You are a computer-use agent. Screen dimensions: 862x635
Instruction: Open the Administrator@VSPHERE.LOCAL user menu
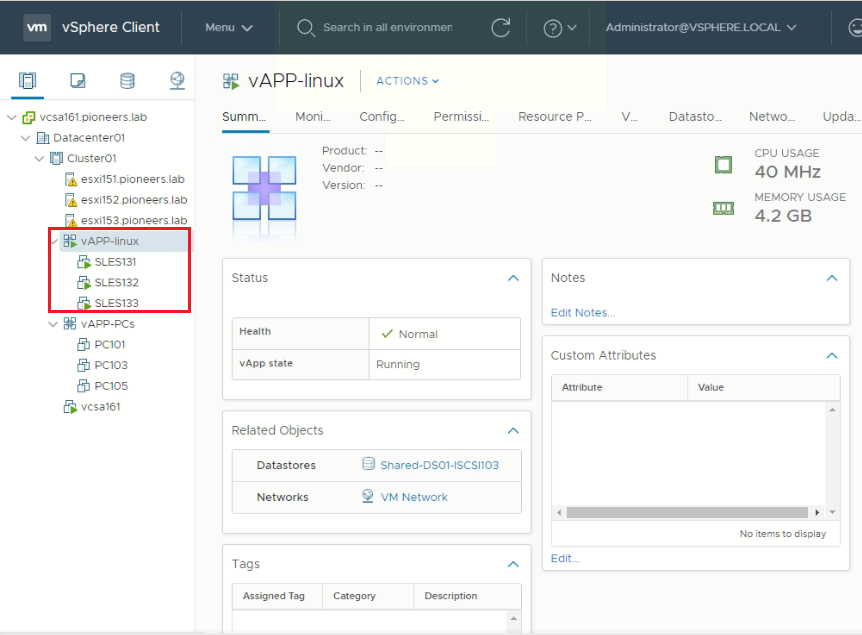pyautogui.click(x=701, y=27)
